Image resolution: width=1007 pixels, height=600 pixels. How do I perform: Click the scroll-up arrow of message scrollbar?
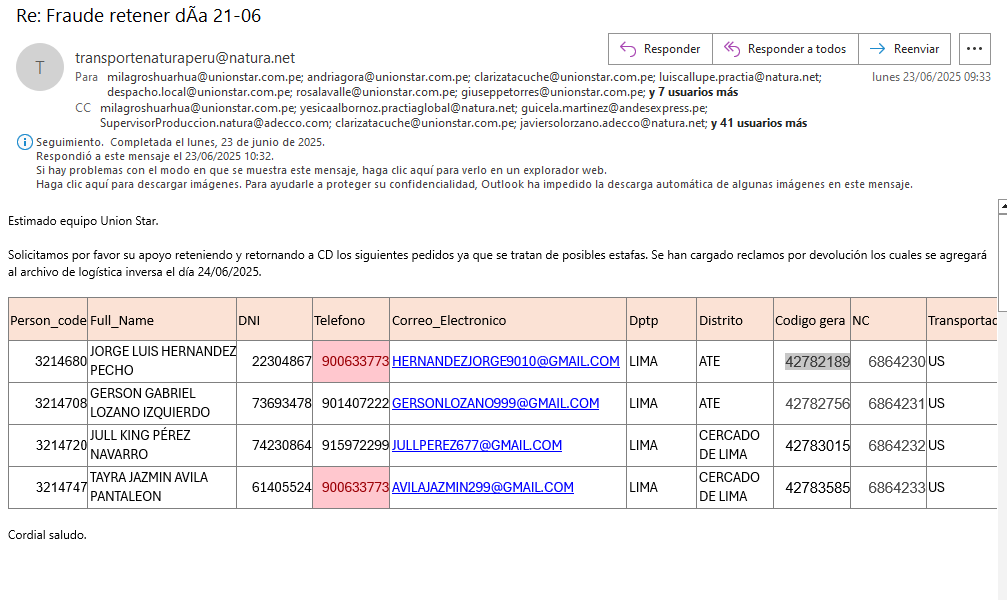(1002, 206)
